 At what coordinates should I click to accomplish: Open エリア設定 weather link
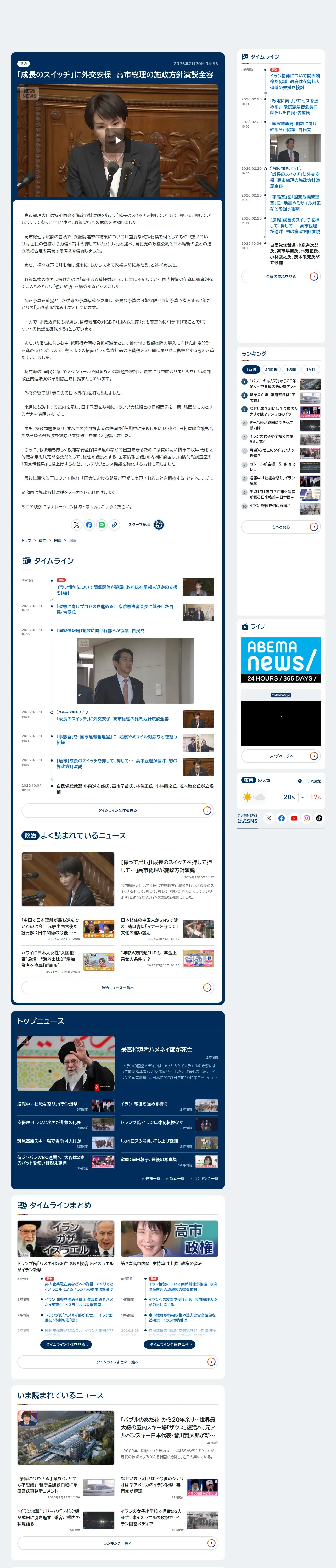pyautogui.click(x=312, y=781)
